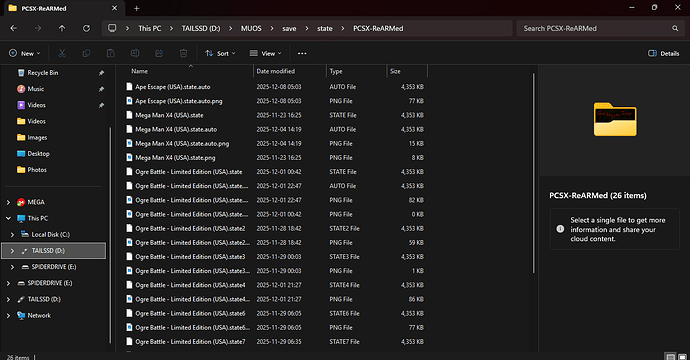
Task: Go to state breadcrumb folder
Action: 325,28
